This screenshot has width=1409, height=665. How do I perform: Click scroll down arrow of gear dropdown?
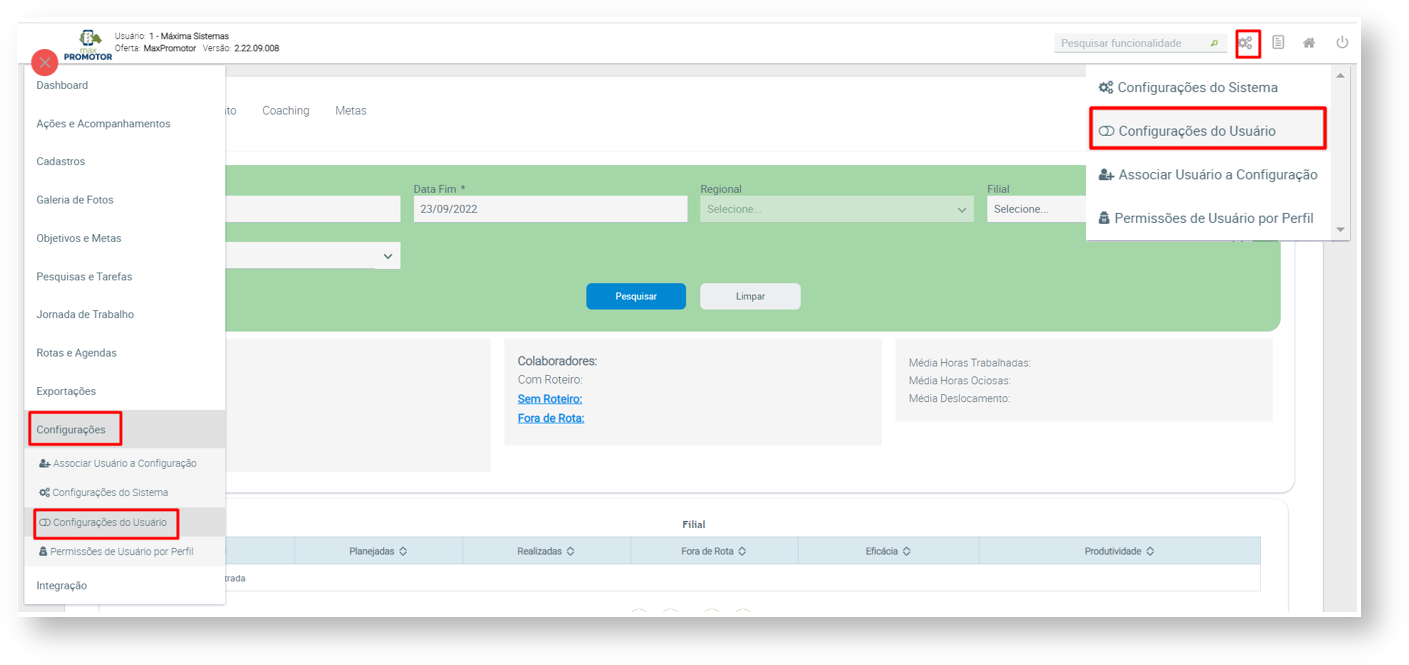(1341, 230)
